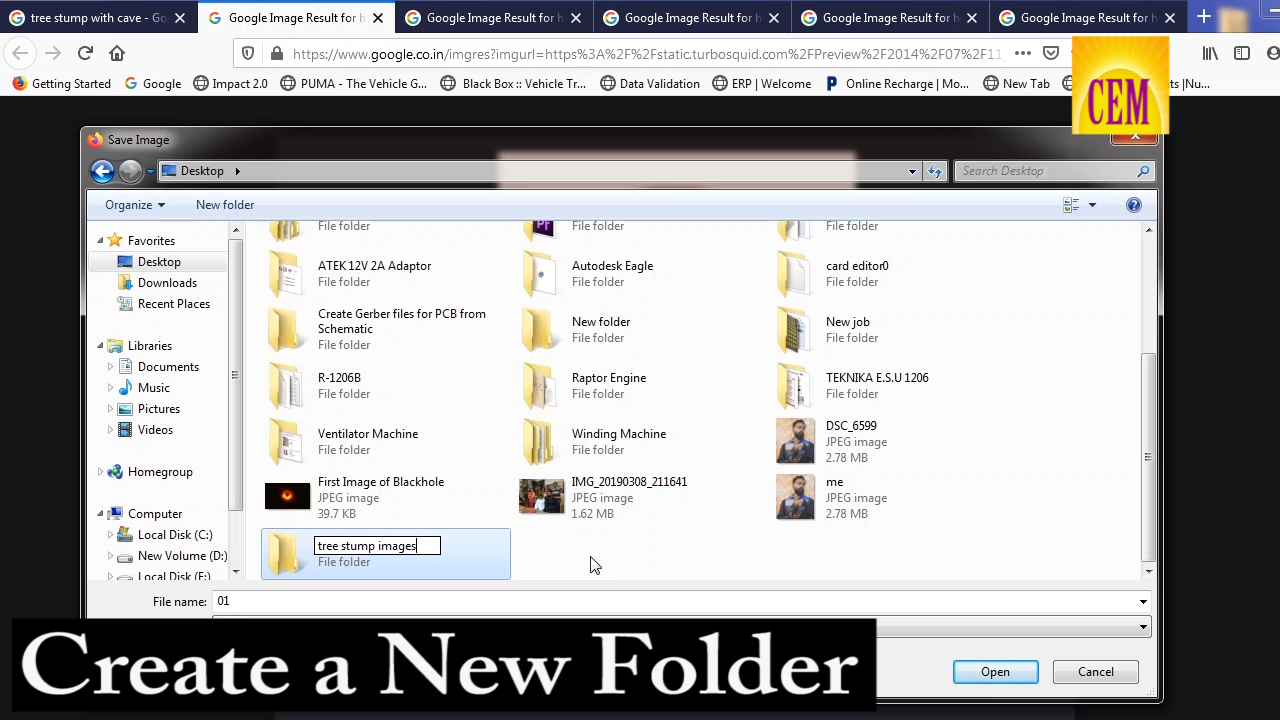Select the R-1206B folder icon
Screen dimensions: 1280x720
click(x=286, y=386)
